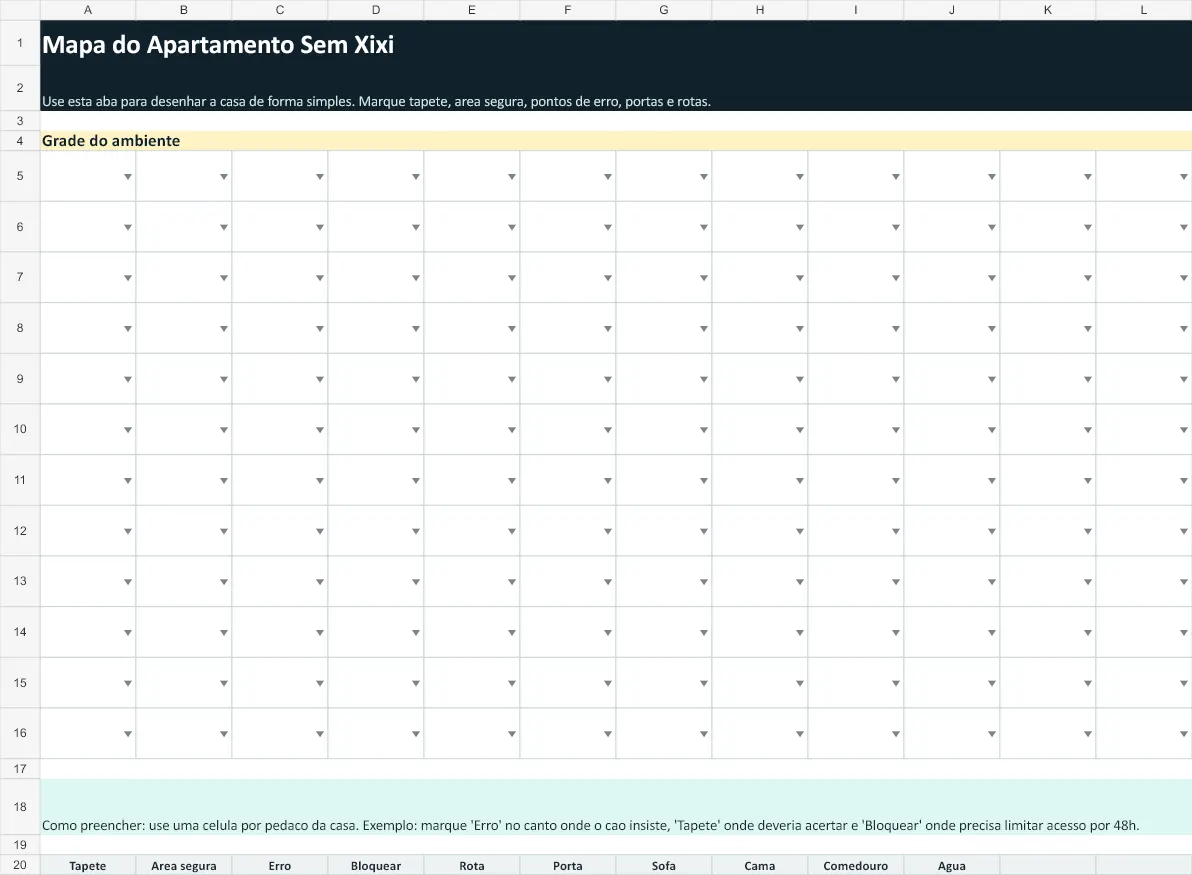
Task: Select the 'Bloquear' legend cell
Action: coord(376,866)
